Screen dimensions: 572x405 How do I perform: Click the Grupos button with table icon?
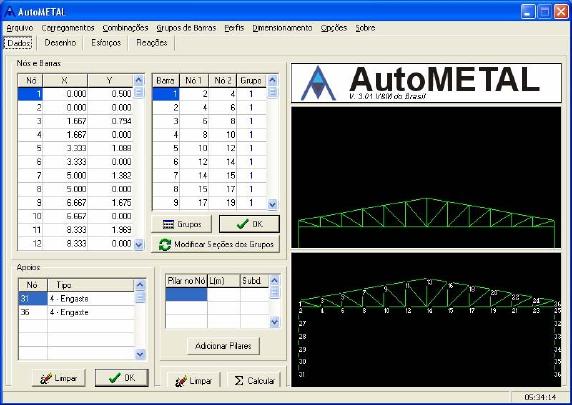coord(182,224)
